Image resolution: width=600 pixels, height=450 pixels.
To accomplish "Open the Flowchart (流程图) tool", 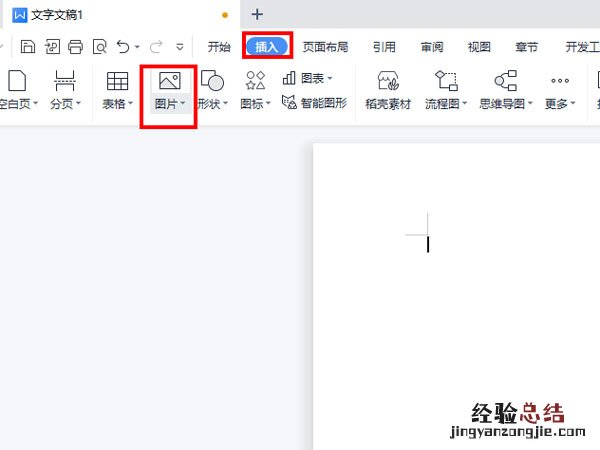I will [446, 82].
